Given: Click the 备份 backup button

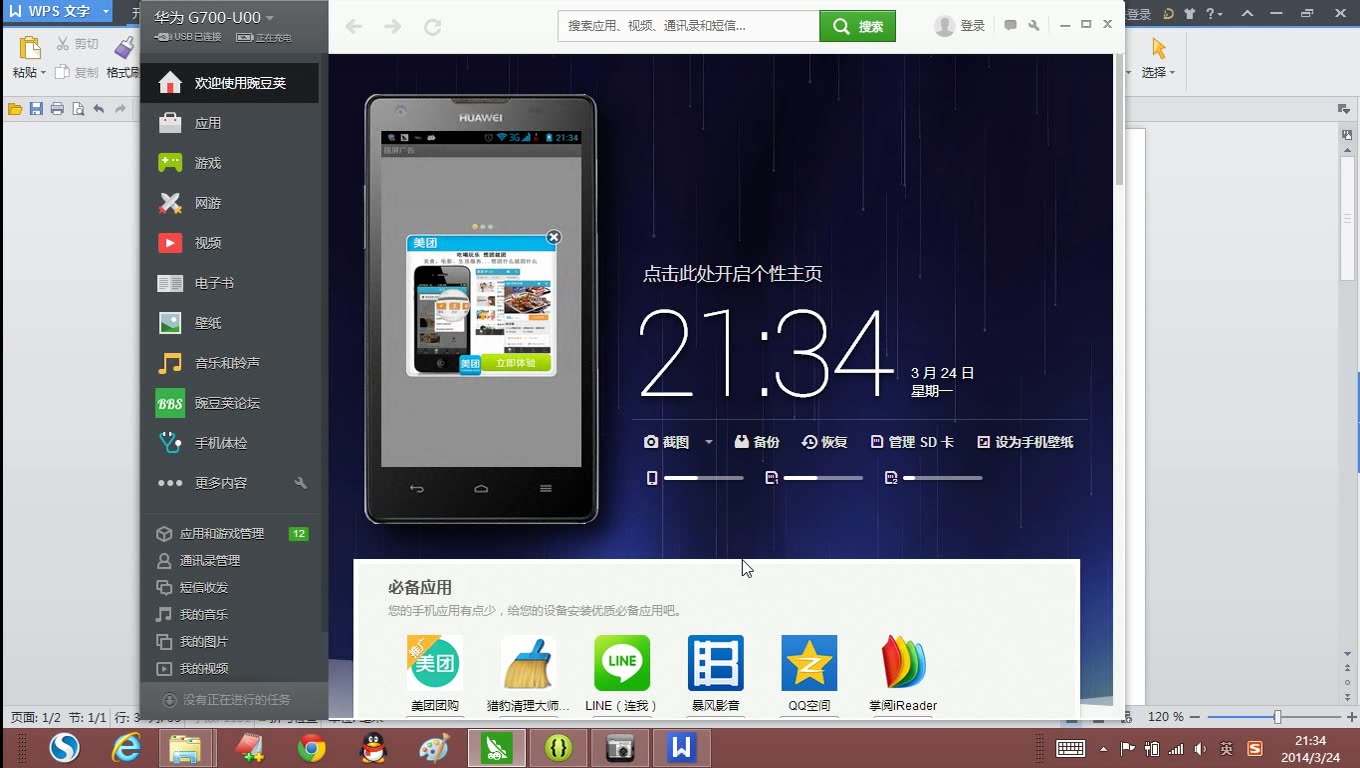Looking at the screenshot, I should pos(757,442).
